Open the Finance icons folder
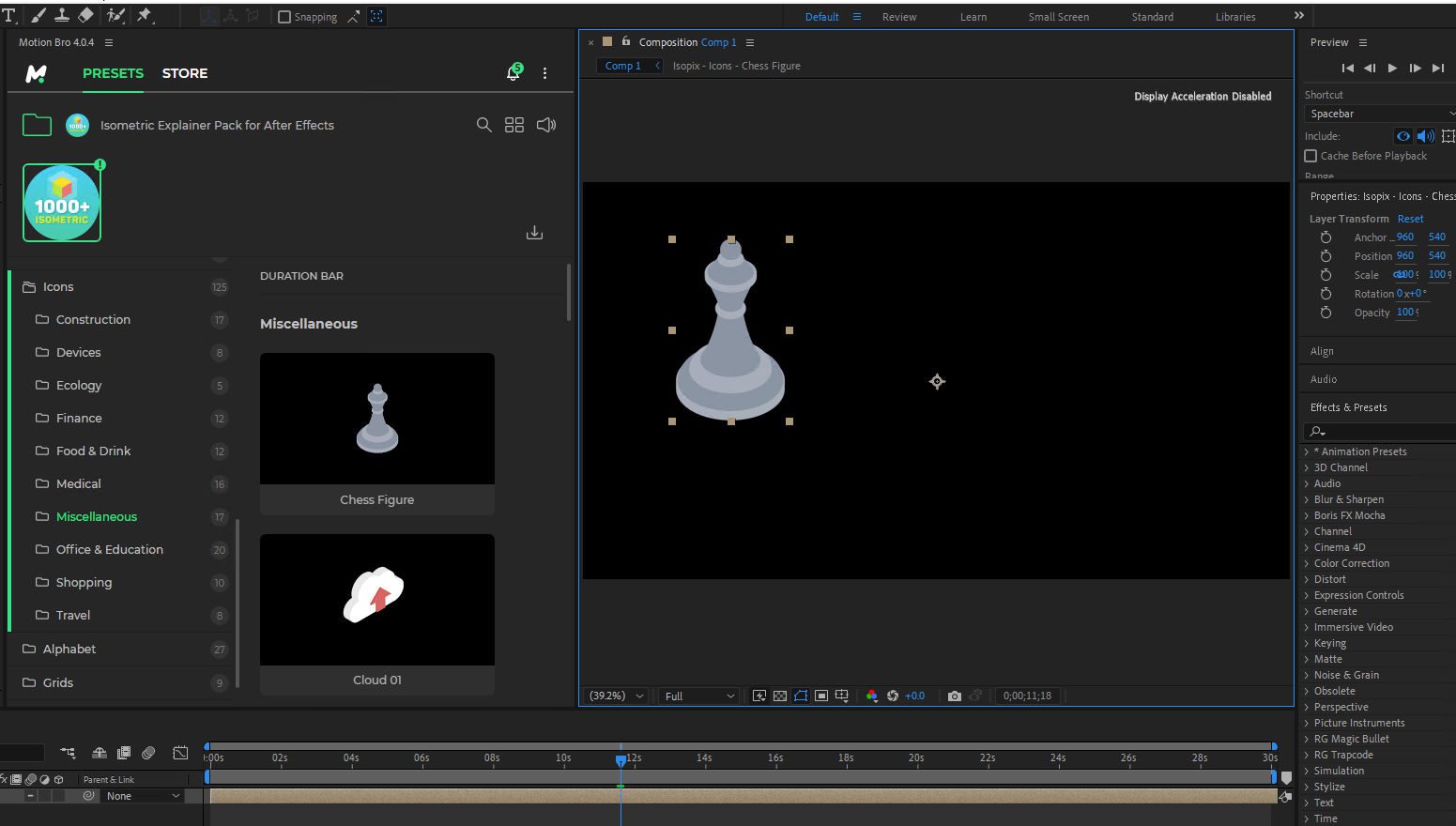Image resolution: width=1456 pixels, height=826 pixels. pyautogui.click(x=79, y=418)
